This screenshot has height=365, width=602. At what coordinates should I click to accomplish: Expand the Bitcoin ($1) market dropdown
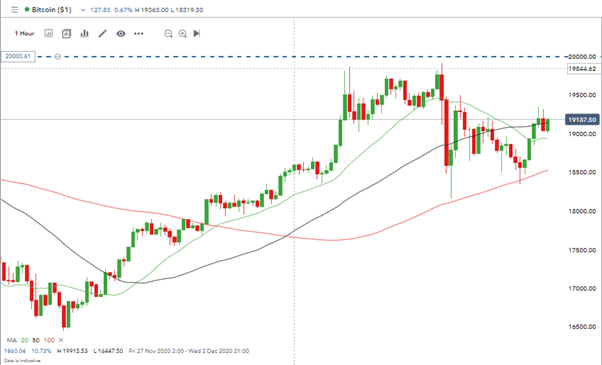83,10
